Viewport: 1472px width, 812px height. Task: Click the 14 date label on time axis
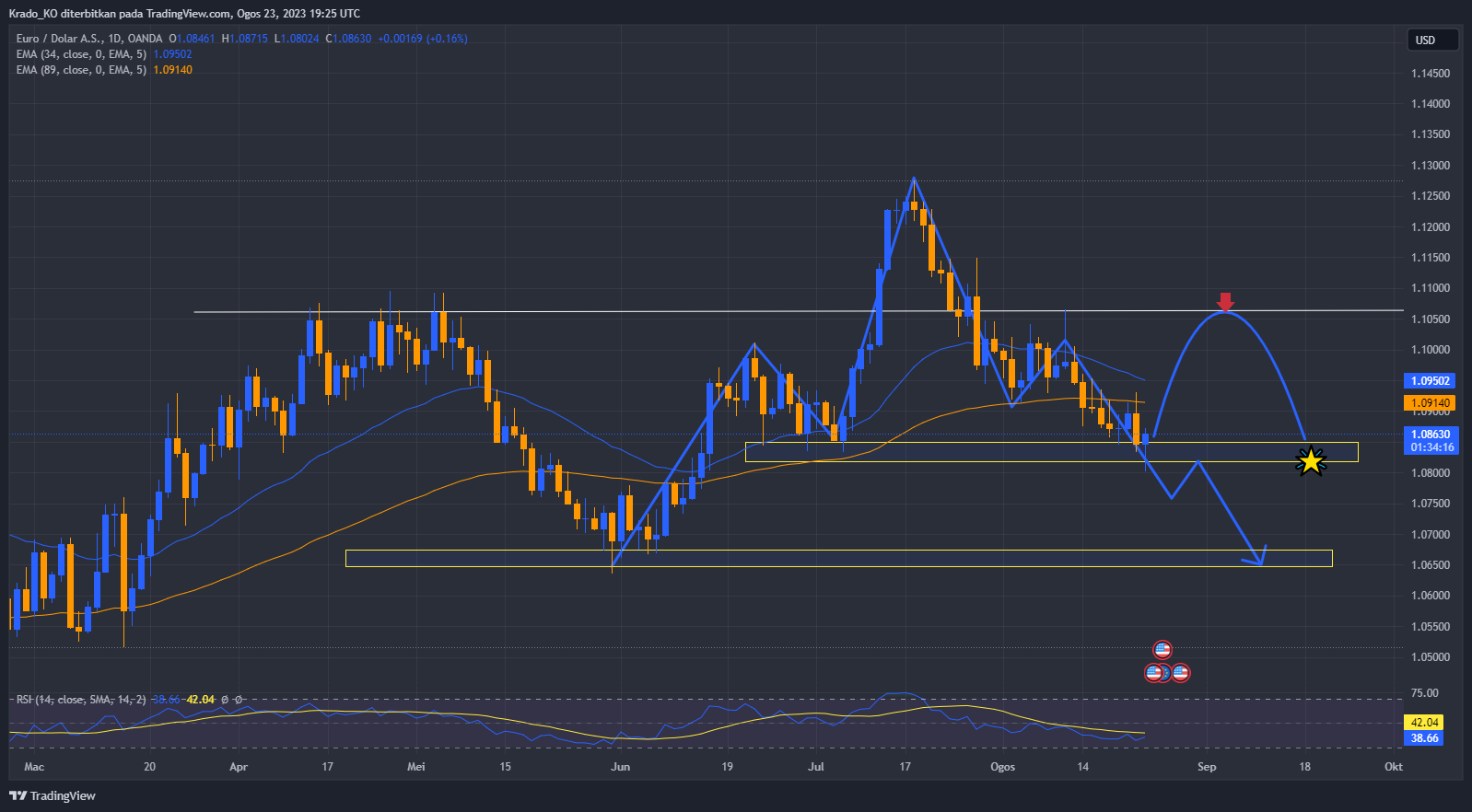coord(1082,767)
